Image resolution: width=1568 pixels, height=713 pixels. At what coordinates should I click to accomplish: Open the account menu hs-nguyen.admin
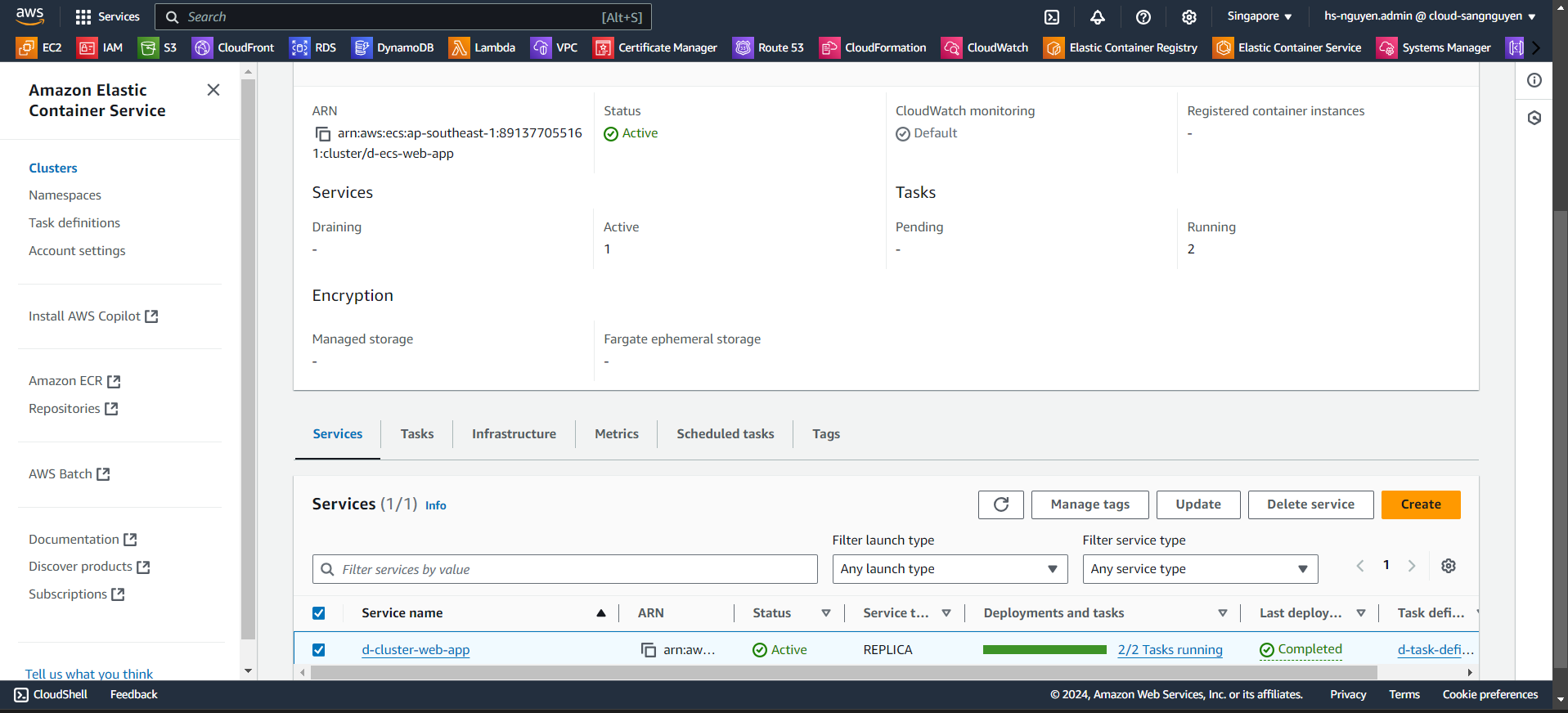1430,16
